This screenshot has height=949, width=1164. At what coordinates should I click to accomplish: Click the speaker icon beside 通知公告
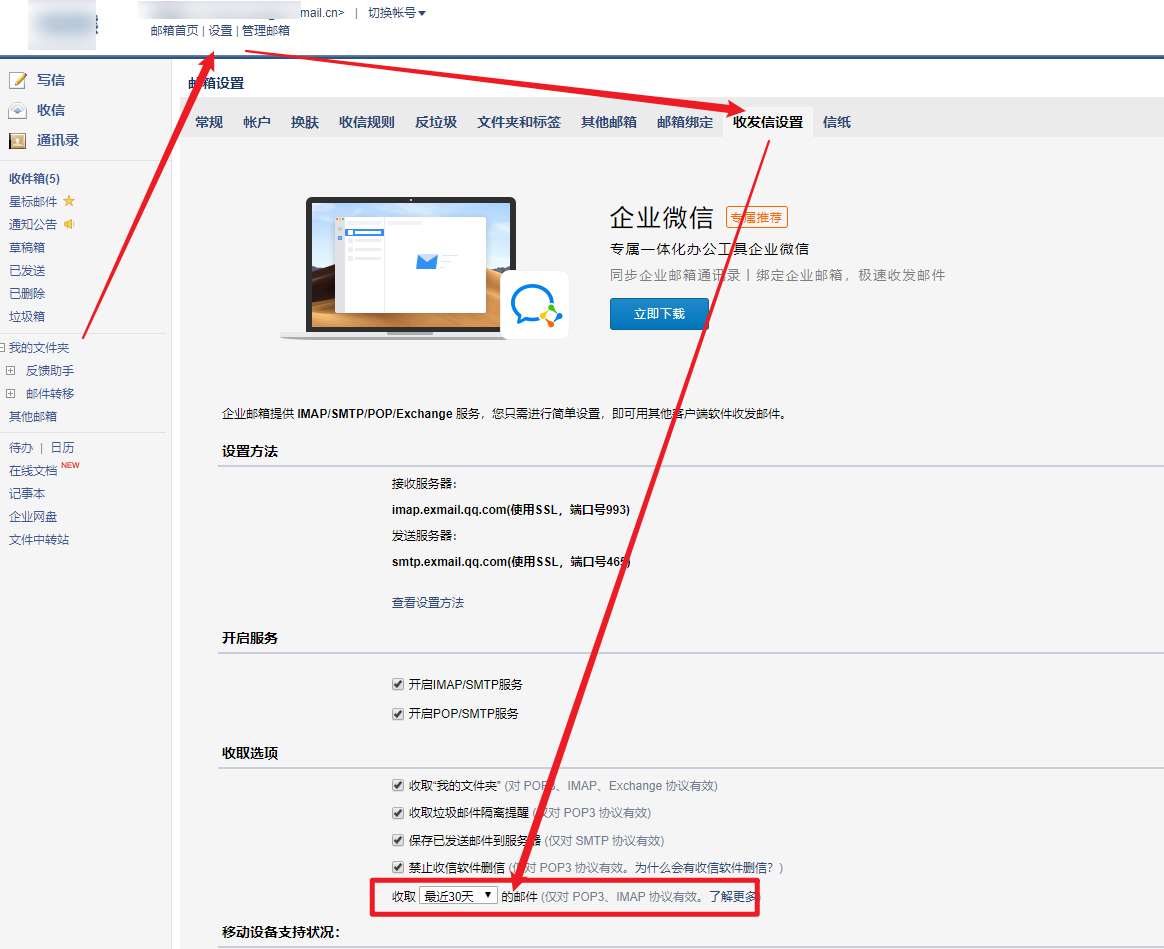pyautogui.click(x=69, y=224)
